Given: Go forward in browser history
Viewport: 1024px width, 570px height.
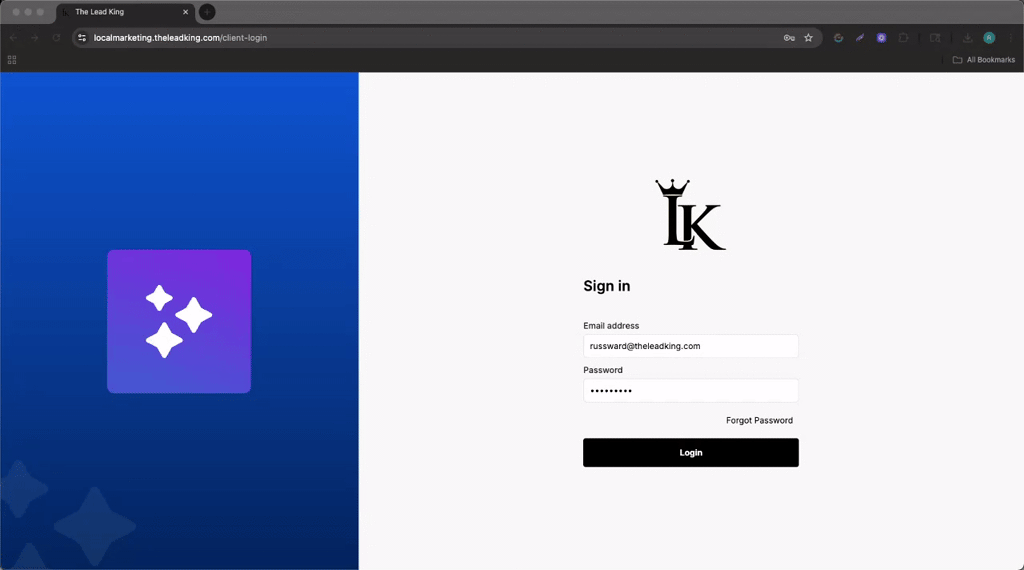Looking at the screenshot, I should tap(35, 38).
